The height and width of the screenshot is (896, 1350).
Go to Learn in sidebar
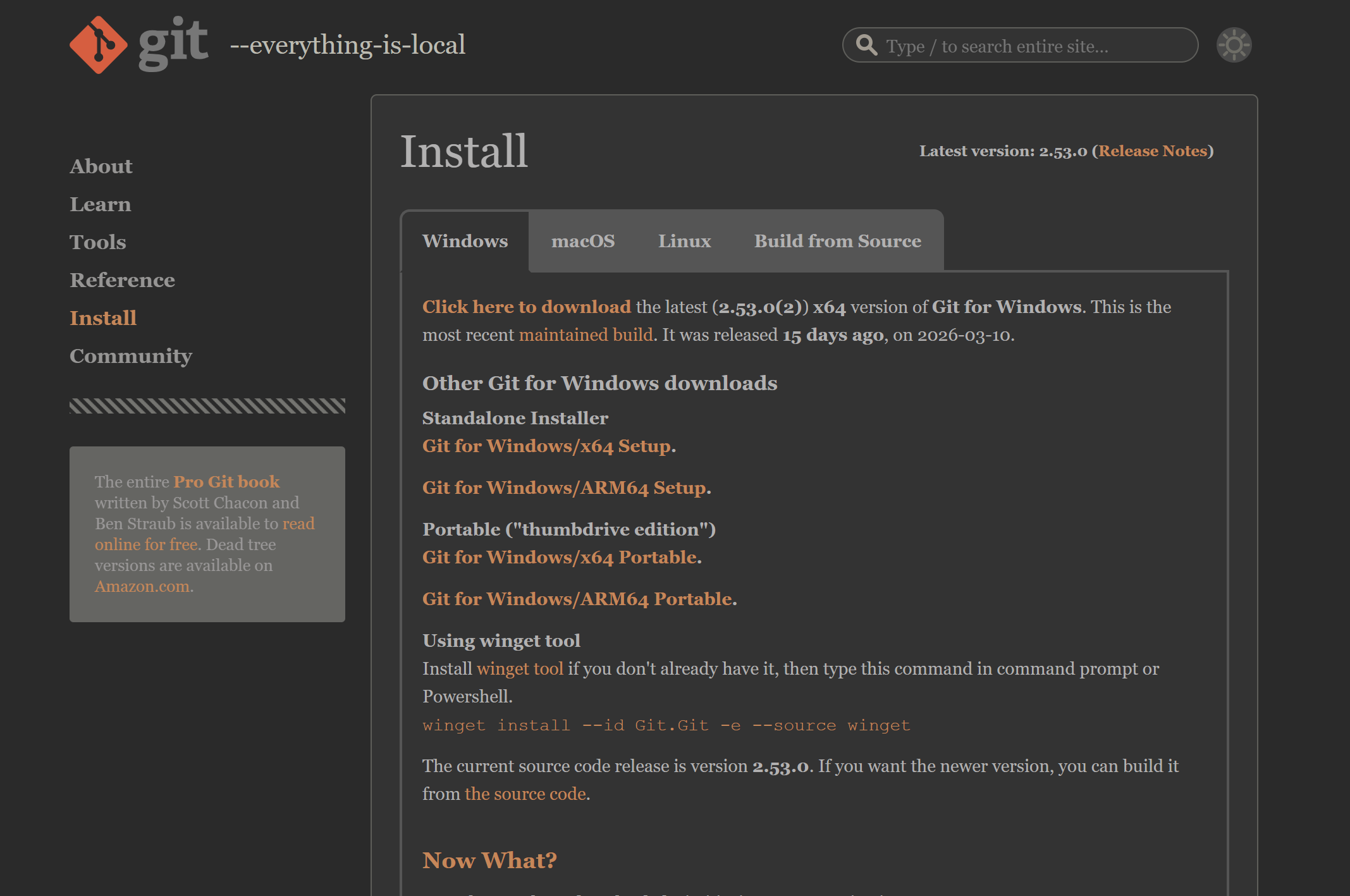click(x=101, y=204)
